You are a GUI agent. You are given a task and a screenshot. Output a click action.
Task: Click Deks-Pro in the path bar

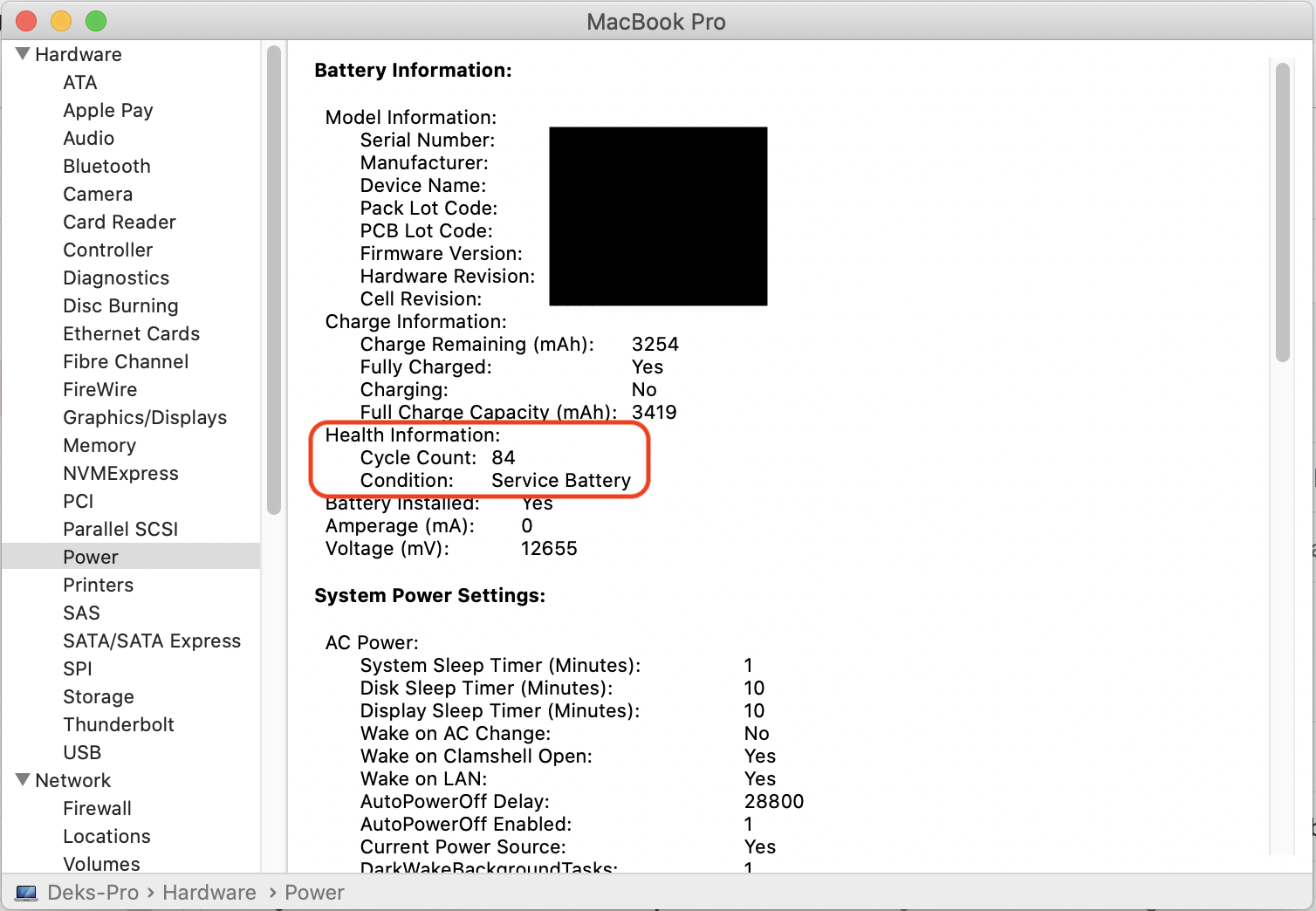coord(93,893)
